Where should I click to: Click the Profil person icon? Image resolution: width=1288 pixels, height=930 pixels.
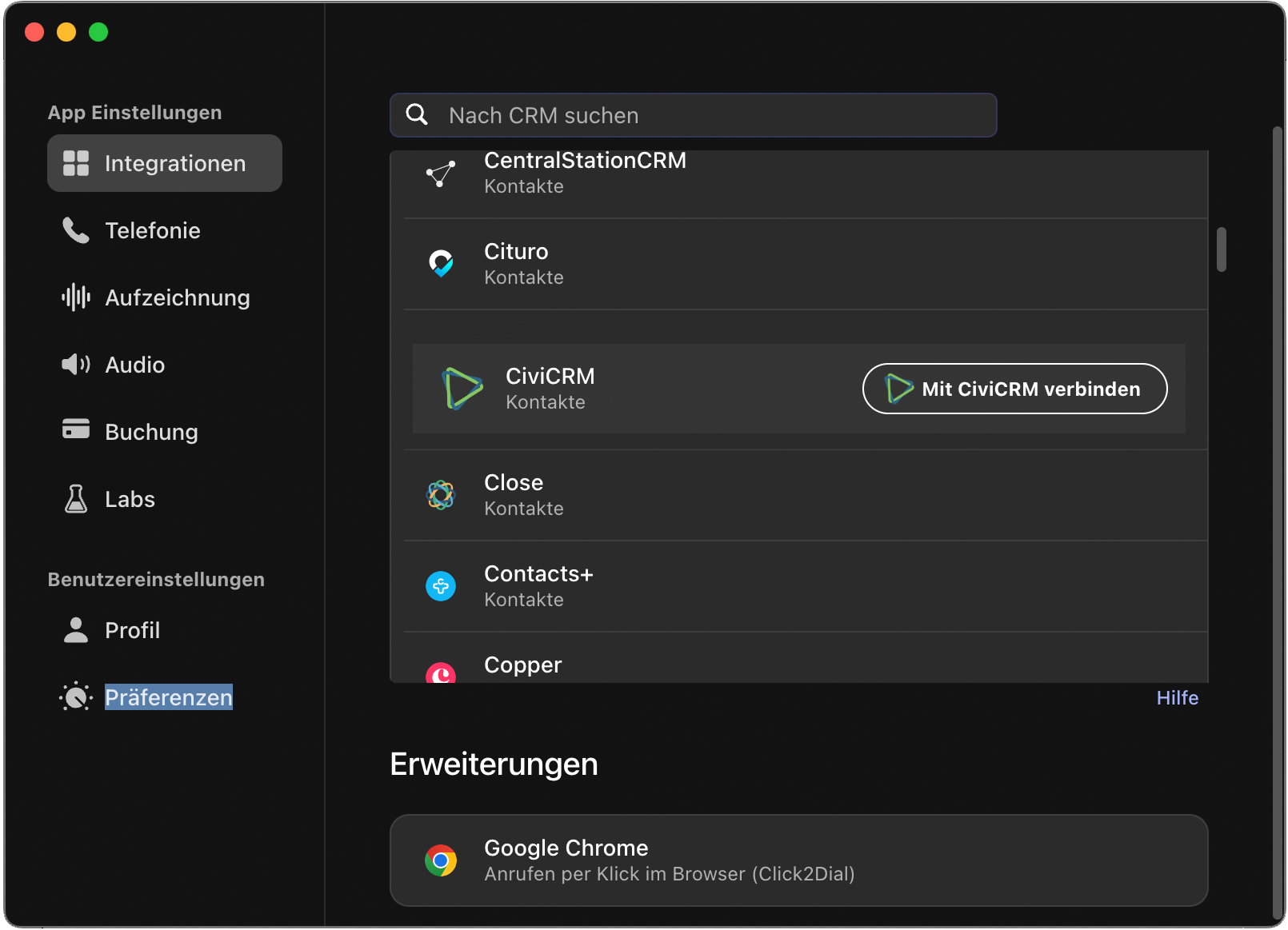pos(76,630)
